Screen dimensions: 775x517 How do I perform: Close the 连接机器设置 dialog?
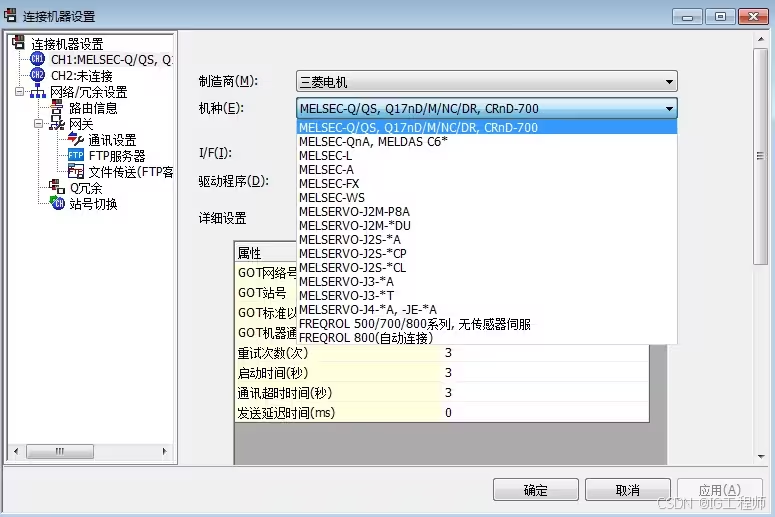pyautogui.click(x=753, y=17)
